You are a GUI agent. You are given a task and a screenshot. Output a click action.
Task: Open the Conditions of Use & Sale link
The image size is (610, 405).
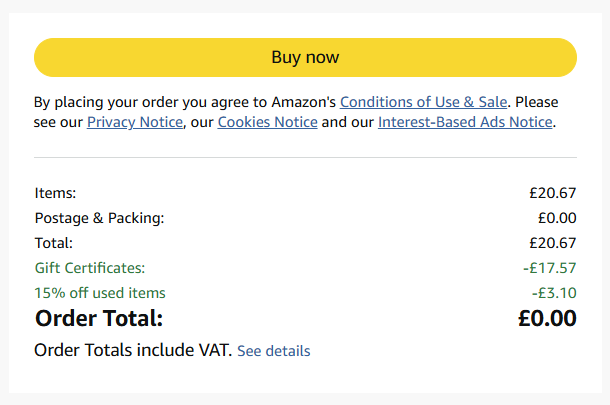424,102
